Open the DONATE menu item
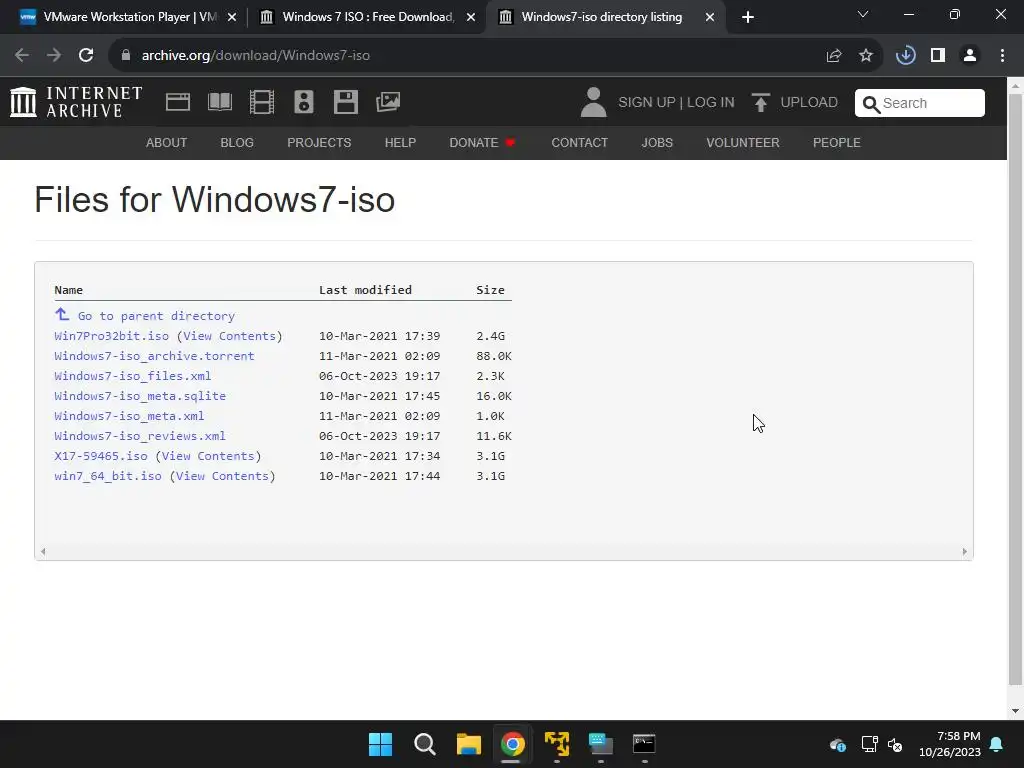Image resolution: width=1024 pixels, height=768 pixels. coord(482,142)
